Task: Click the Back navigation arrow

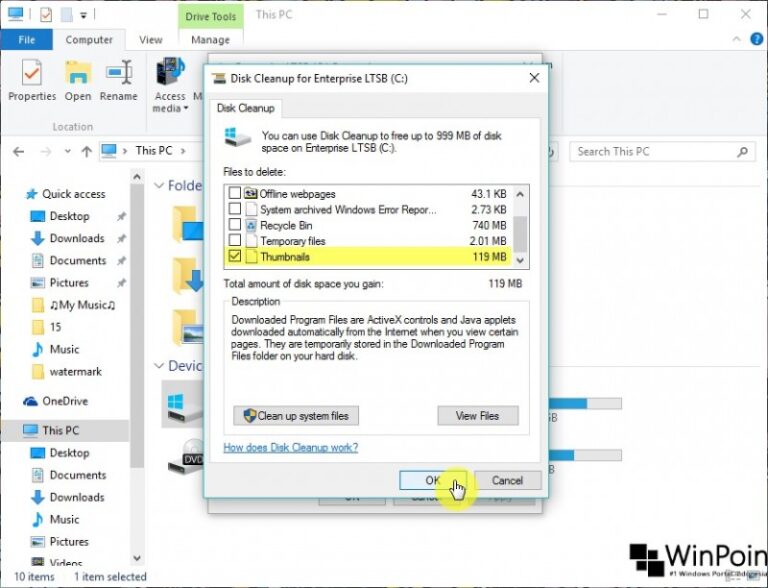Action: [19, 151]
